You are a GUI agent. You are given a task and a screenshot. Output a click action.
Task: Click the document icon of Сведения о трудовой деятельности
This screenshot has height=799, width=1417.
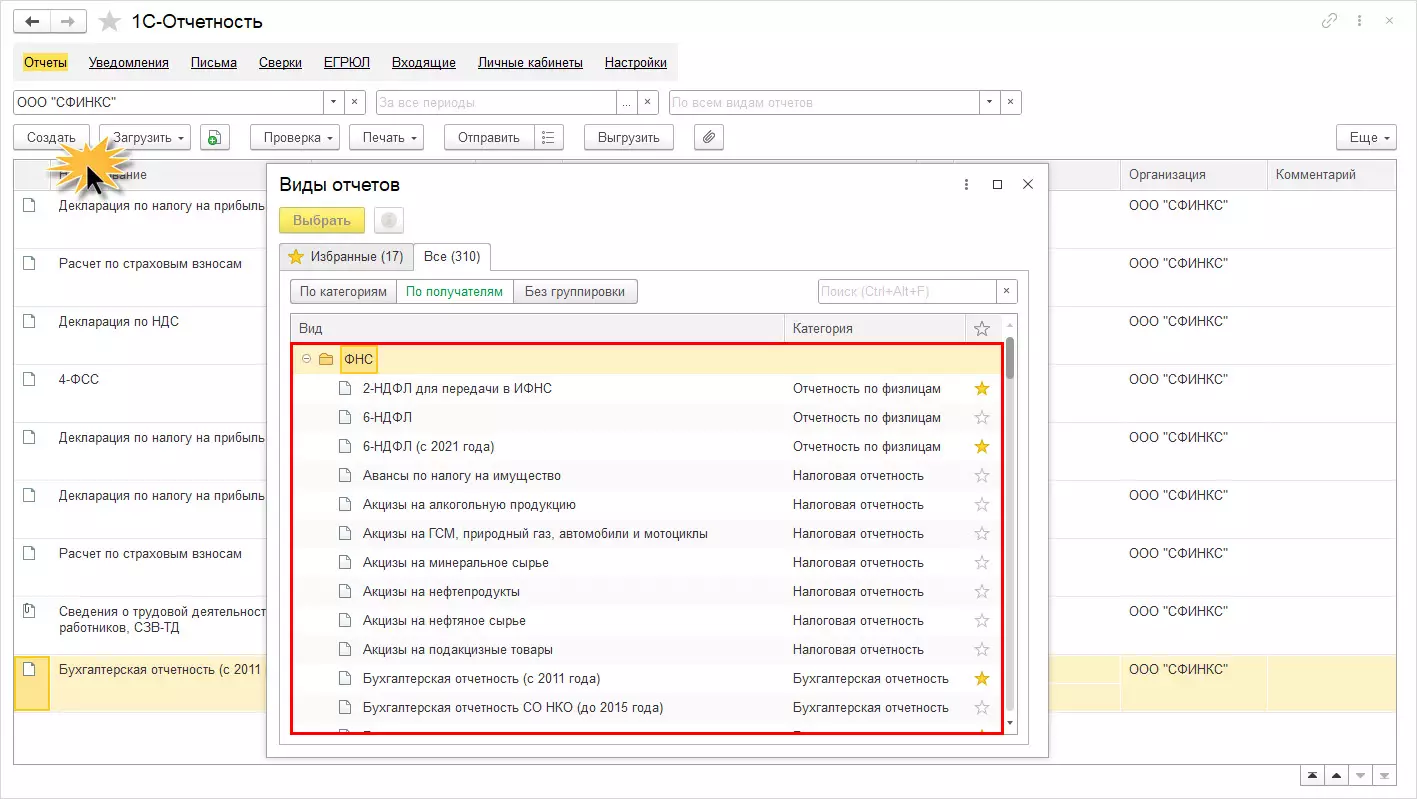tap(29, 611)
